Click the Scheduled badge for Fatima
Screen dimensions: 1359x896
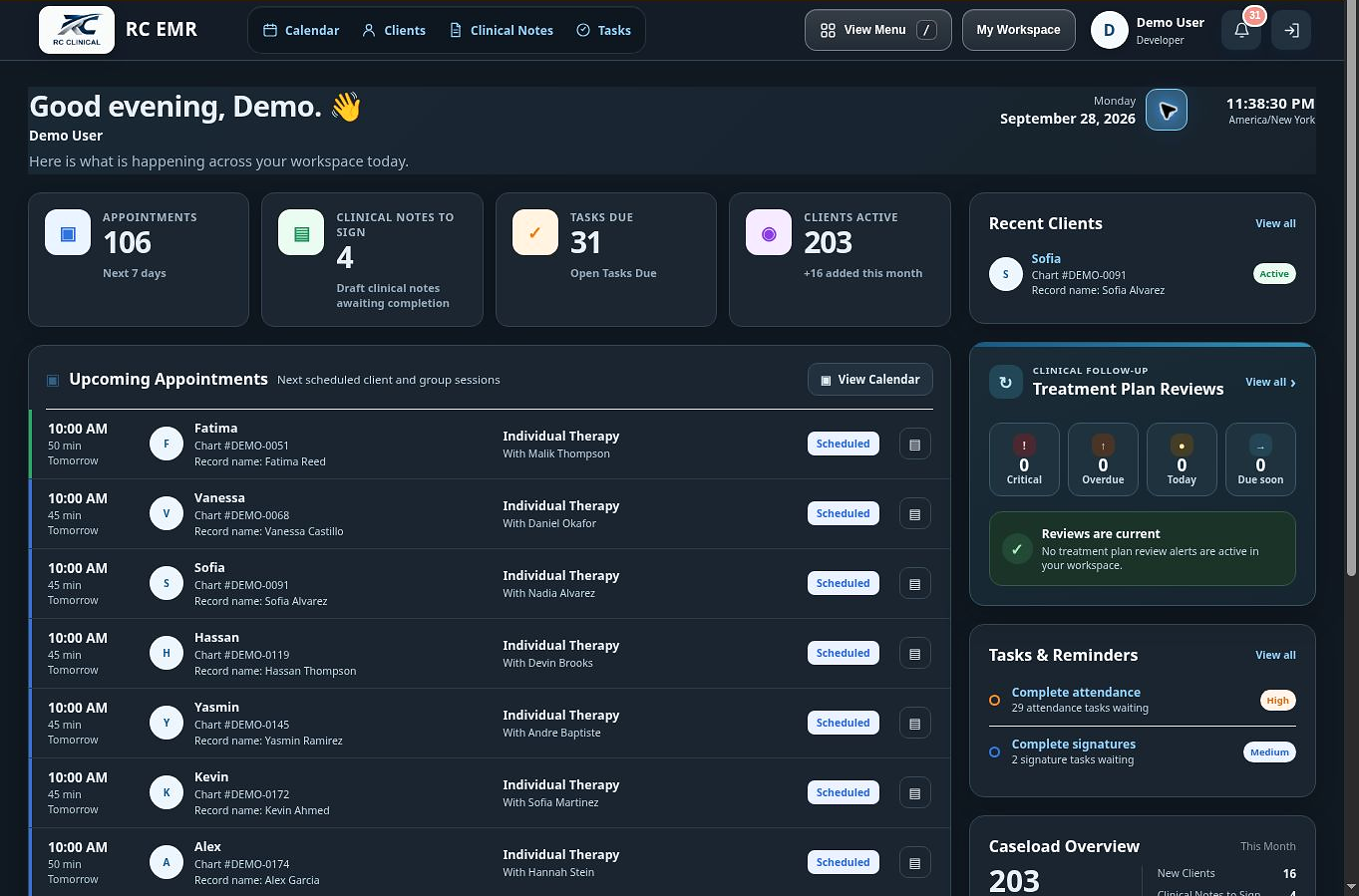(843, 445)
